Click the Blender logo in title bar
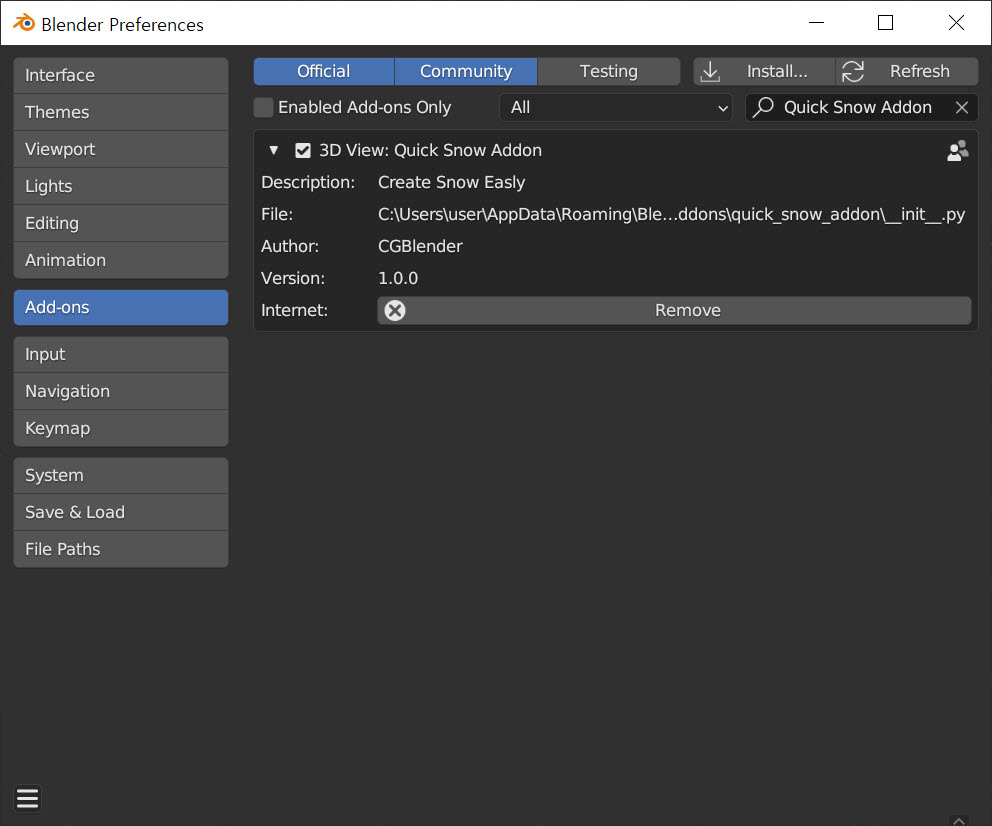Screen dimensions: 992x826 point(24,23)
